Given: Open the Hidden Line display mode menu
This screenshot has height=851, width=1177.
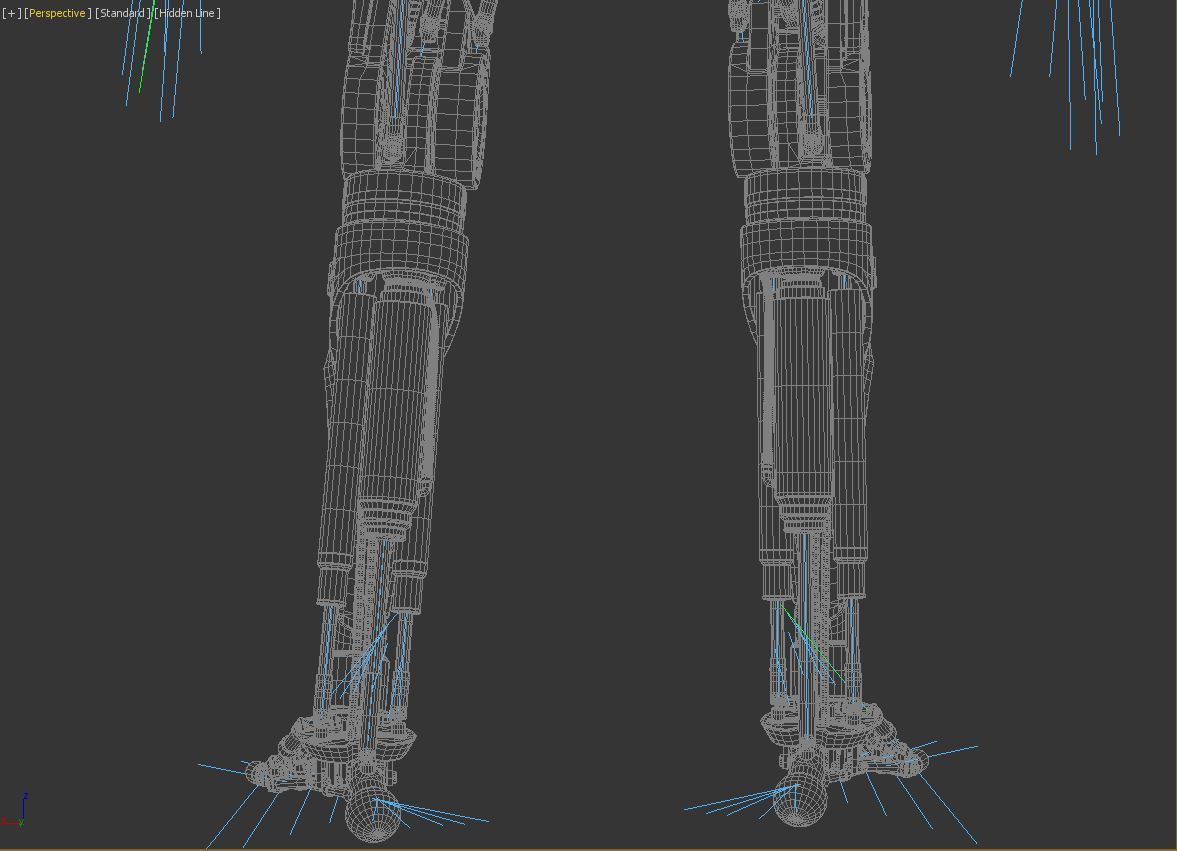Looking at the screenshot, I should click(x=188, y=14).
